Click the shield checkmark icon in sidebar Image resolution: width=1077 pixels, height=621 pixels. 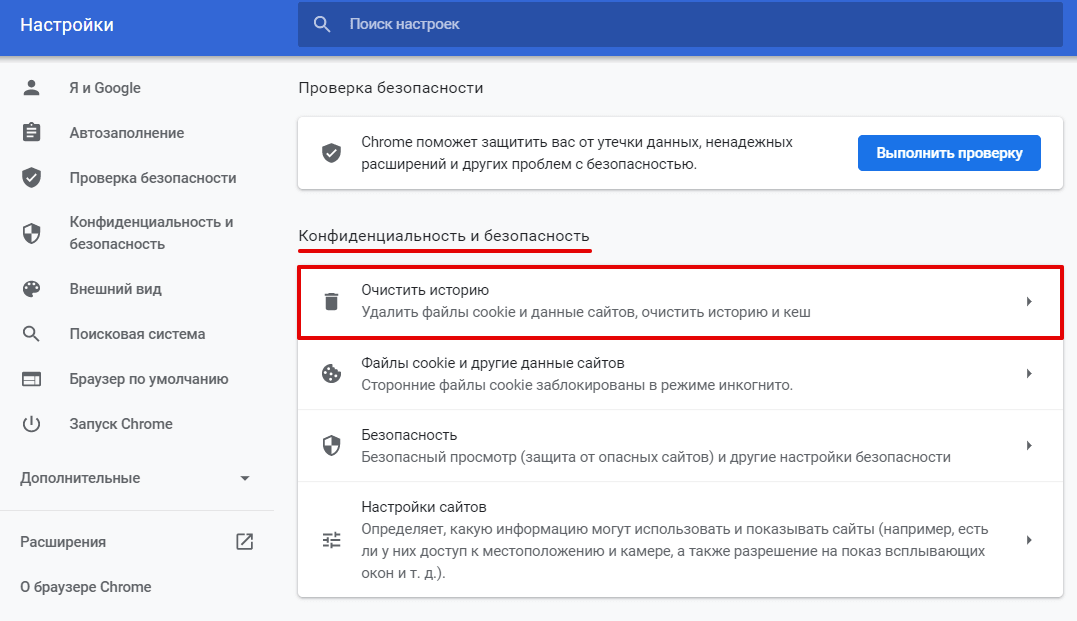[x=31, y=177]
